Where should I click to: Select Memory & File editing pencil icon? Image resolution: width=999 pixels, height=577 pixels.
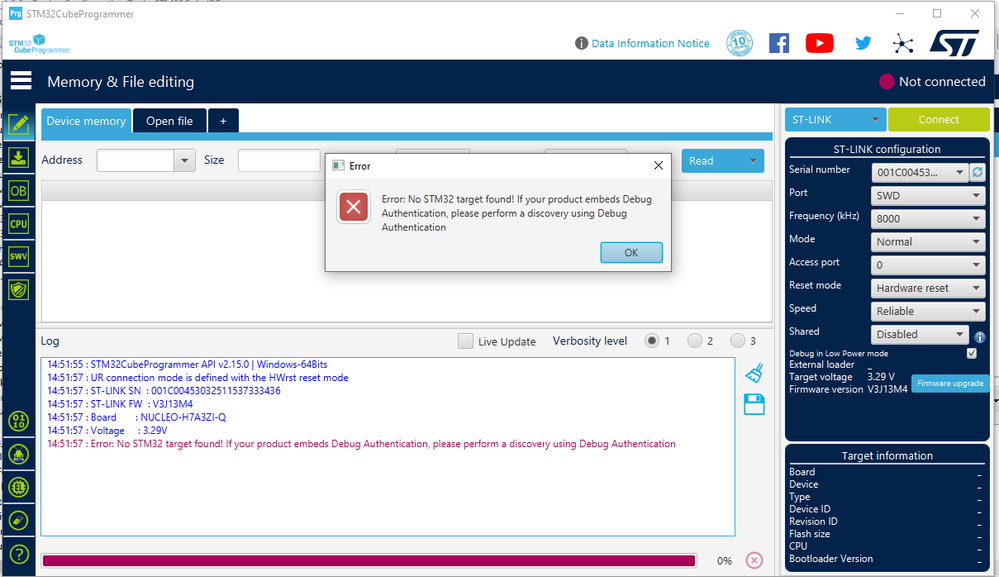point(18,125)
